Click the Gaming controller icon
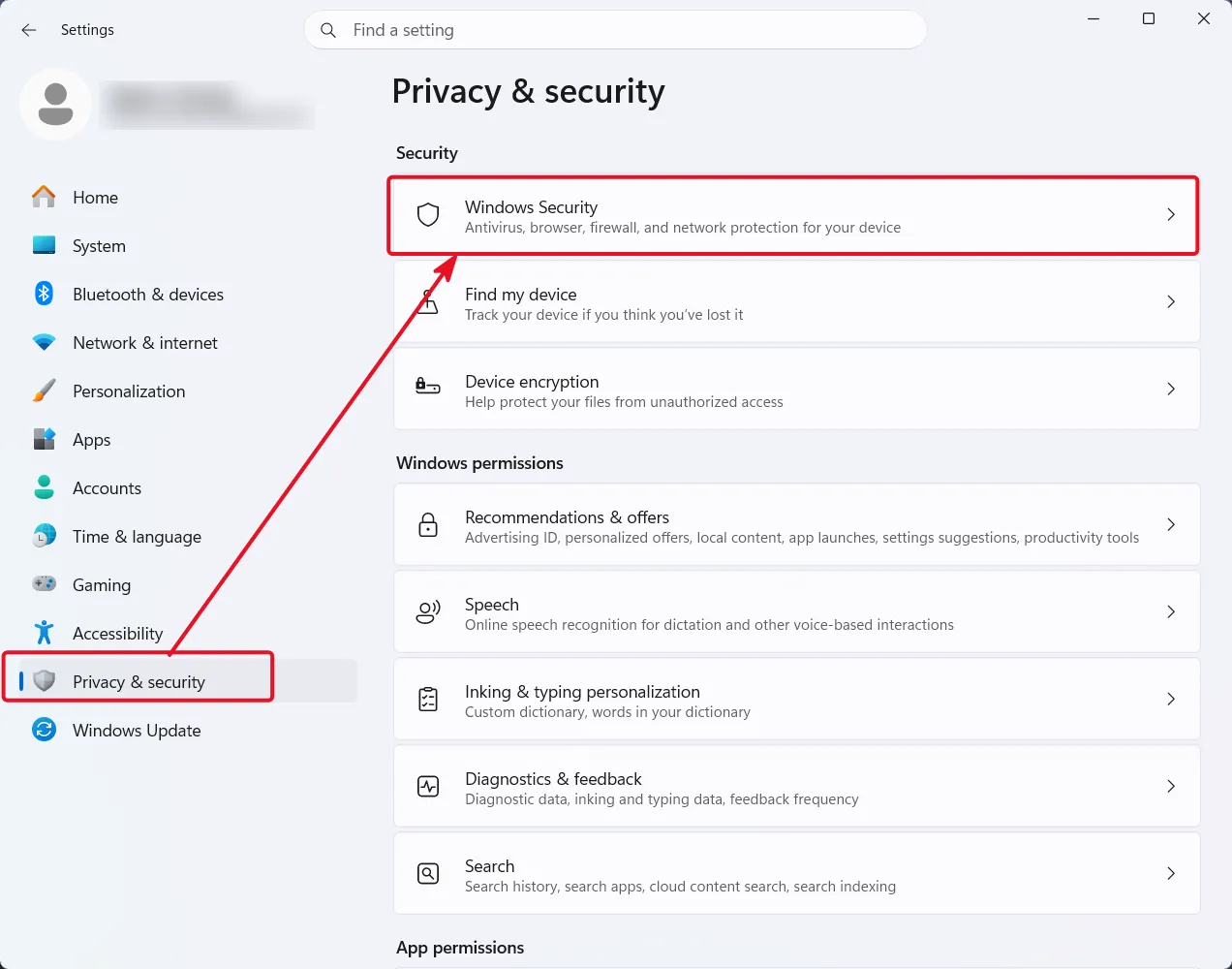The width and height of the screenshot is (1232, 969). [44, 584]
